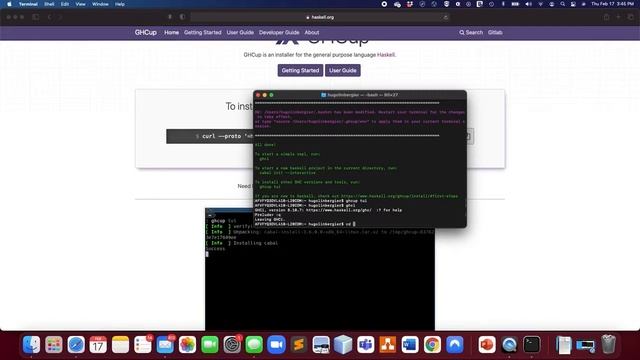This screenshot has height=360, width=640.
Task: Open Microsoft Word in the dock
Action: tap(410, 345)
